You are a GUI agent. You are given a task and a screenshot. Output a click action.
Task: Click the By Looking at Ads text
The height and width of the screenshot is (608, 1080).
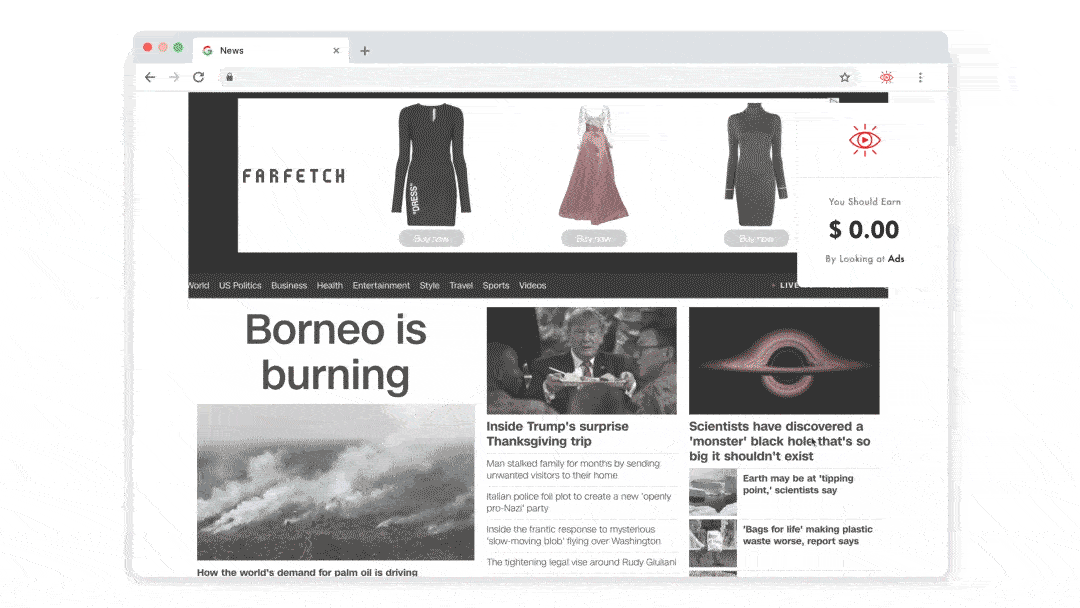(x=864, y=259)
